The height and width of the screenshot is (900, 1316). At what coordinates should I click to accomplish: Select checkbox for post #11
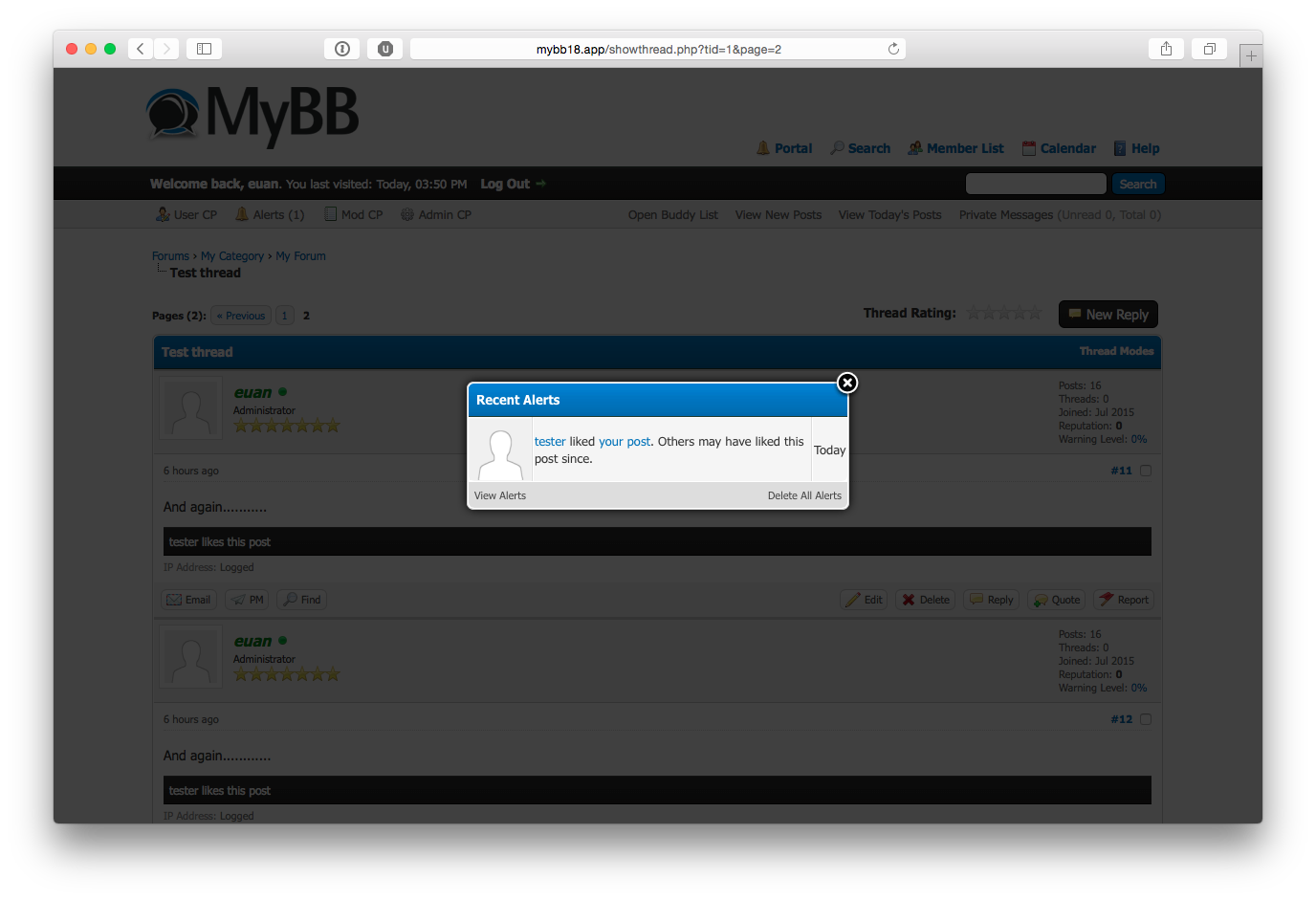(x=1146, y=471)
